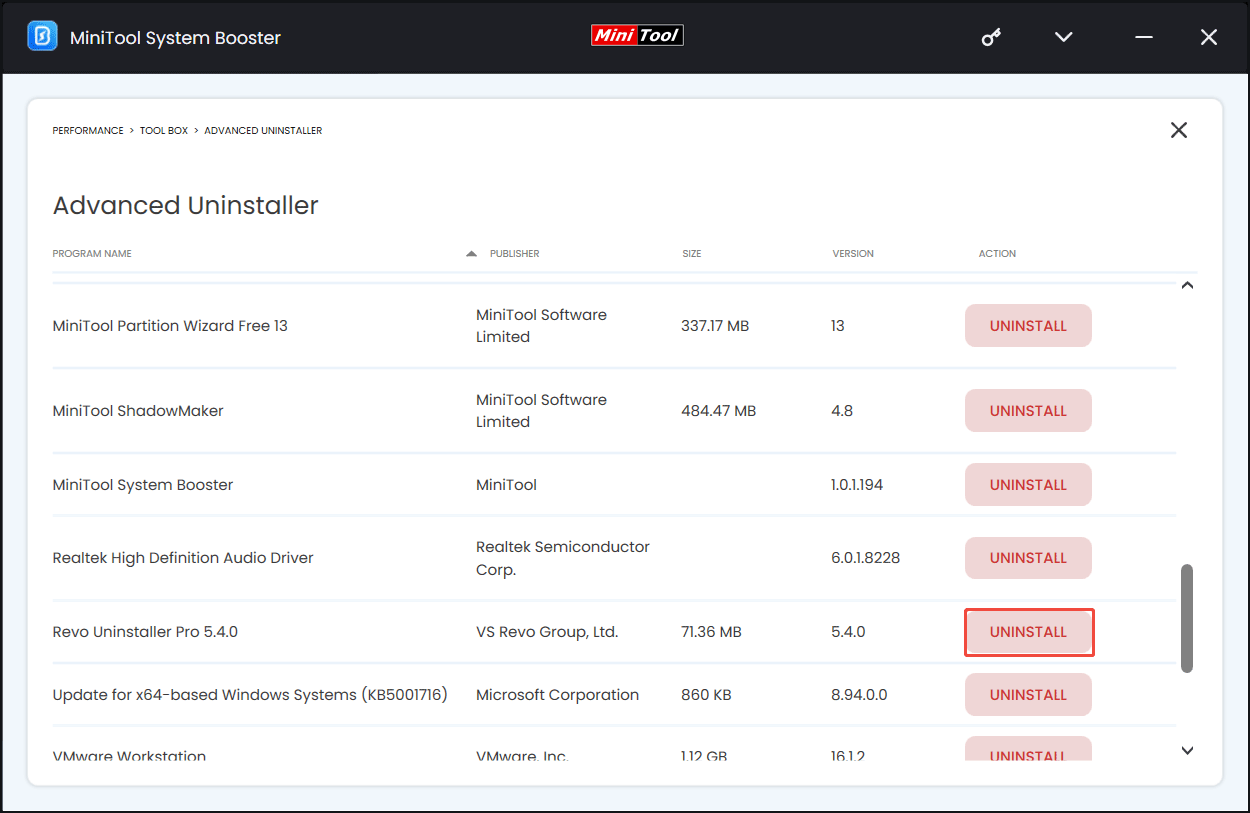
Task: Select the MiniTool Partition Wizard Free 13 row
Action: [170, 326]
